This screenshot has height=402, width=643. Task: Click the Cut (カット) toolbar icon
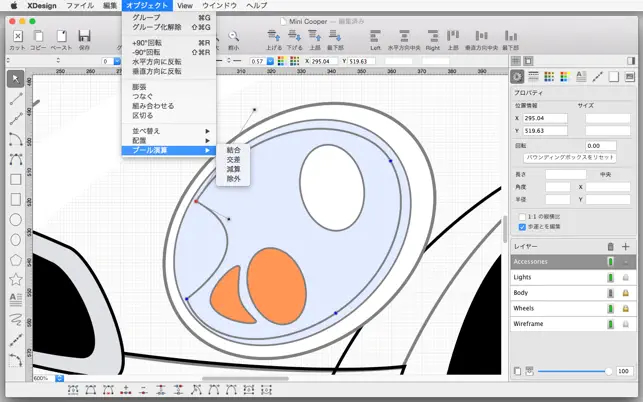(17, 37)
